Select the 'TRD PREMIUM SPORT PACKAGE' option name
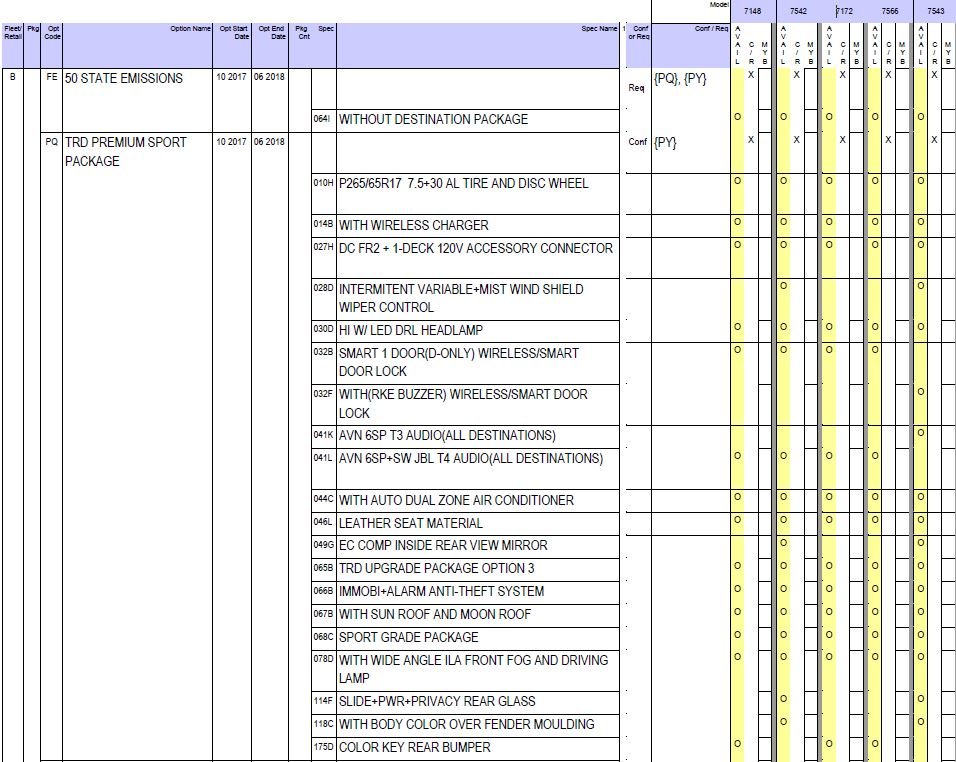This screenshot has height=762, width=956. (x=126, y=151)
